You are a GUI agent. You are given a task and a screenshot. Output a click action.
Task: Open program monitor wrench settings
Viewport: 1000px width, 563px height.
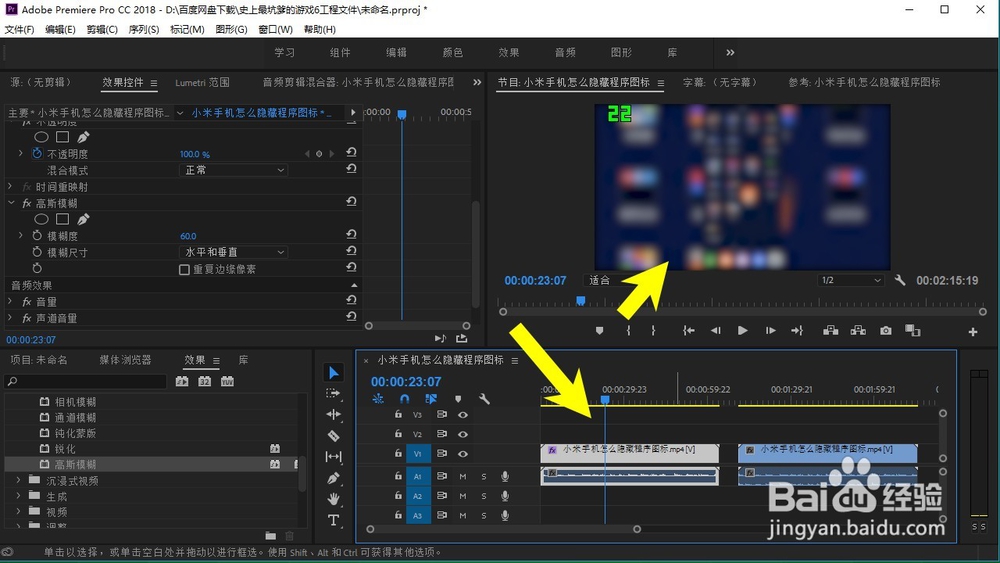pyautogui.click(x=900, y=280)
